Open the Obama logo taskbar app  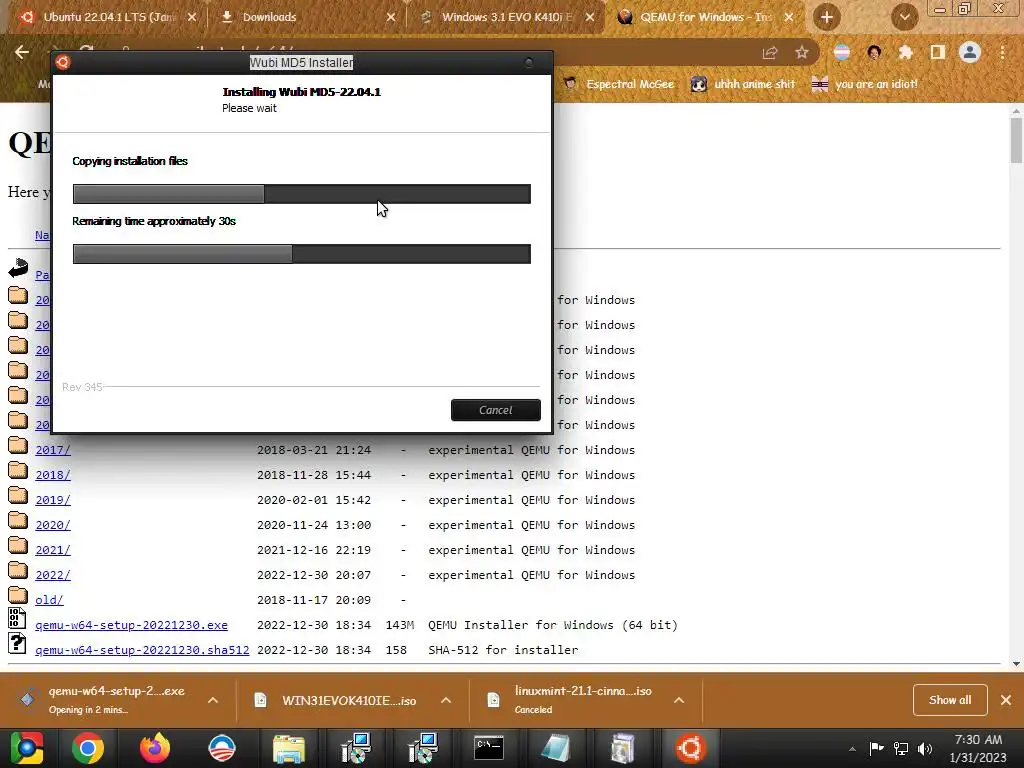pos(221,748)
